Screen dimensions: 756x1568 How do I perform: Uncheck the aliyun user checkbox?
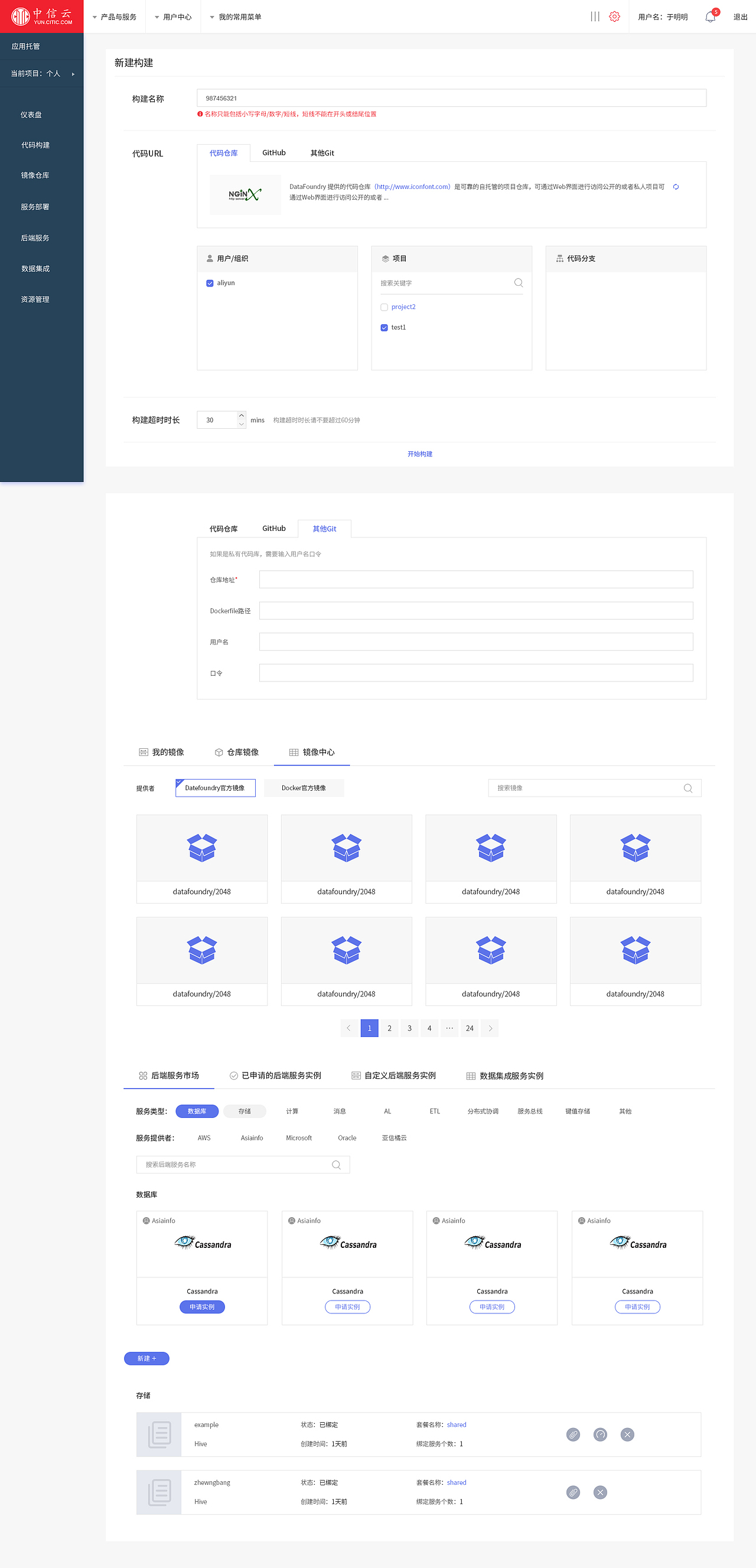(210, 283)
